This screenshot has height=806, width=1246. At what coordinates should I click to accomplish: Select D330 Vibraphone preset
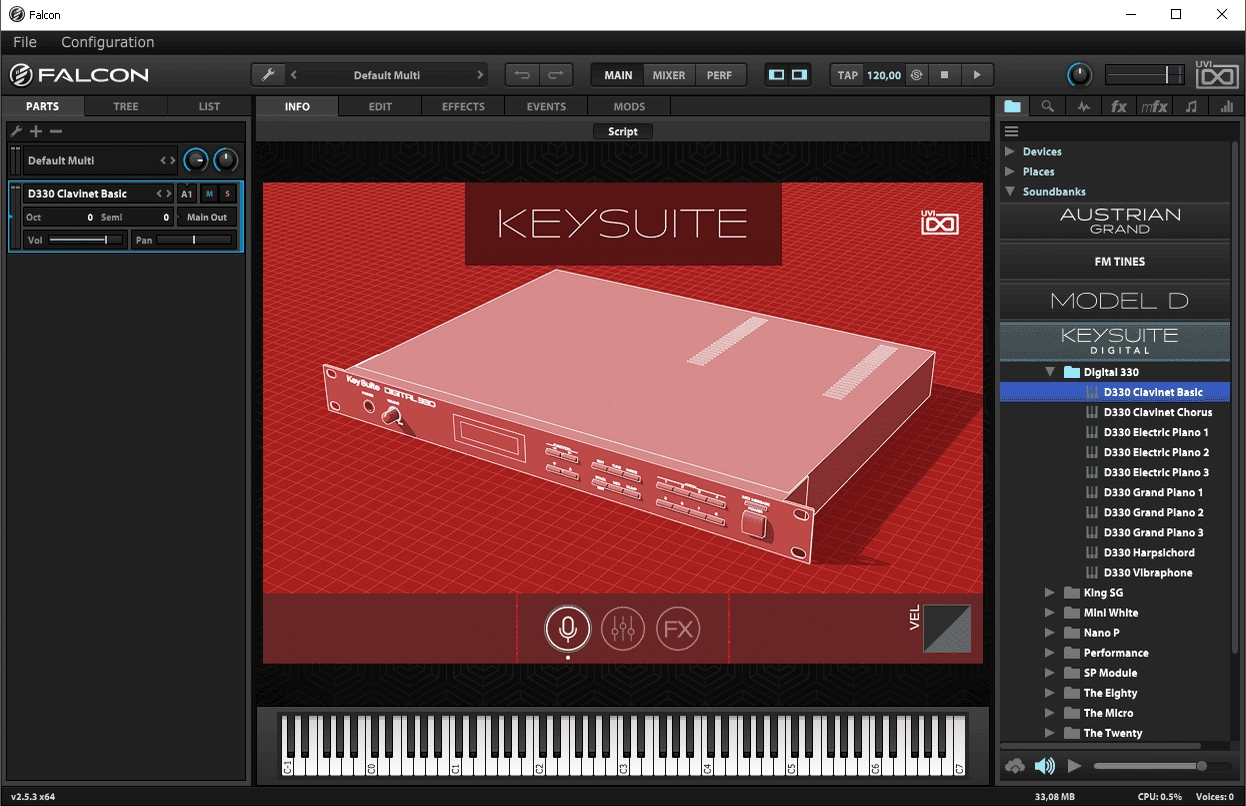click(x=1147, y=572)
